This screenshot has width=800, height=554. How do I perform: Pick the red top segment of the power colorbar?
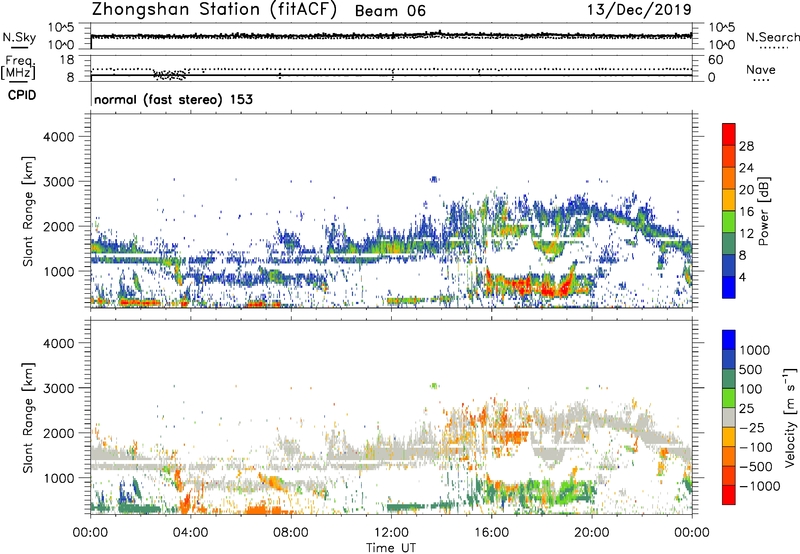[729, 134]
